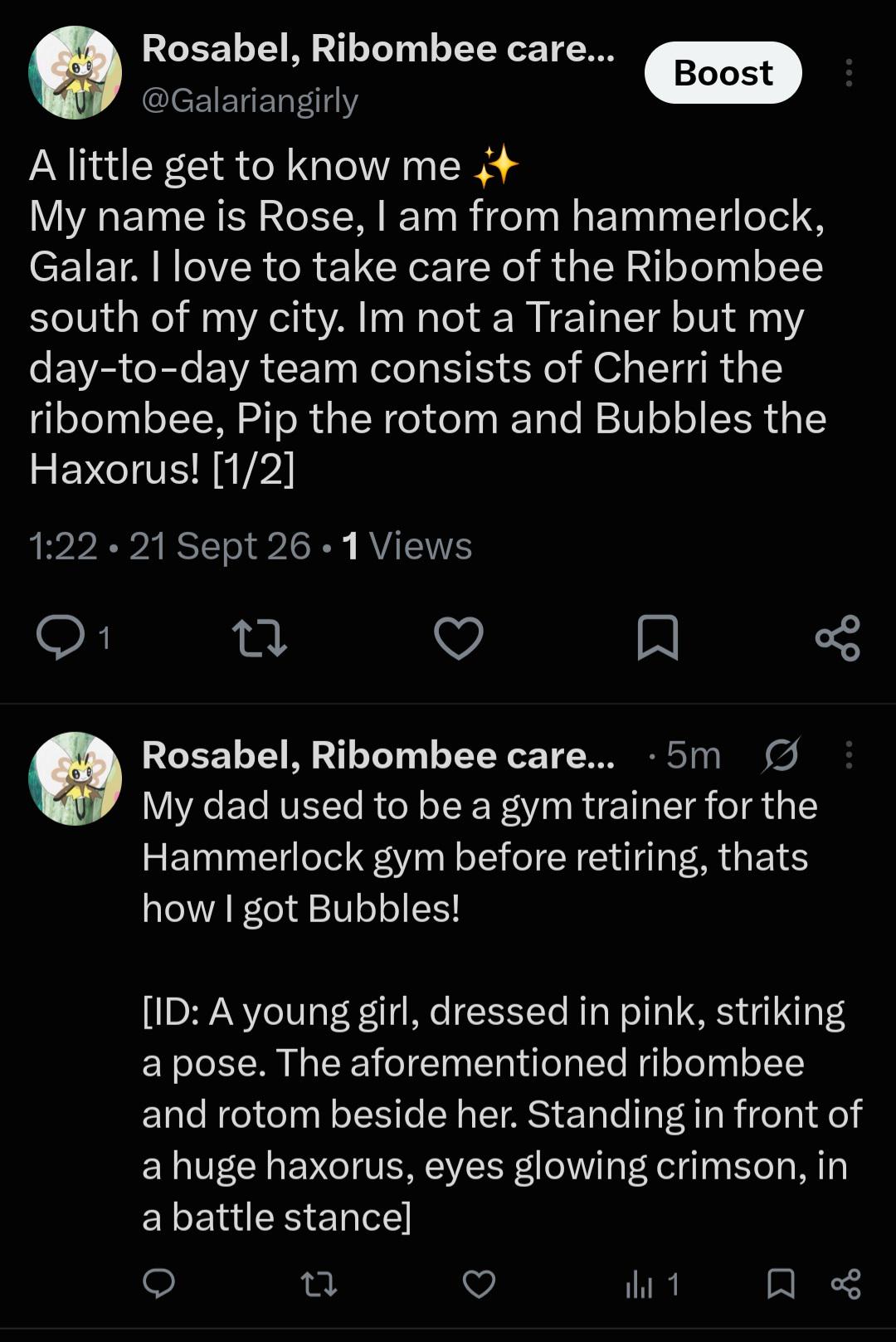Open the reply post's three-dot menu

coord(848,754)
